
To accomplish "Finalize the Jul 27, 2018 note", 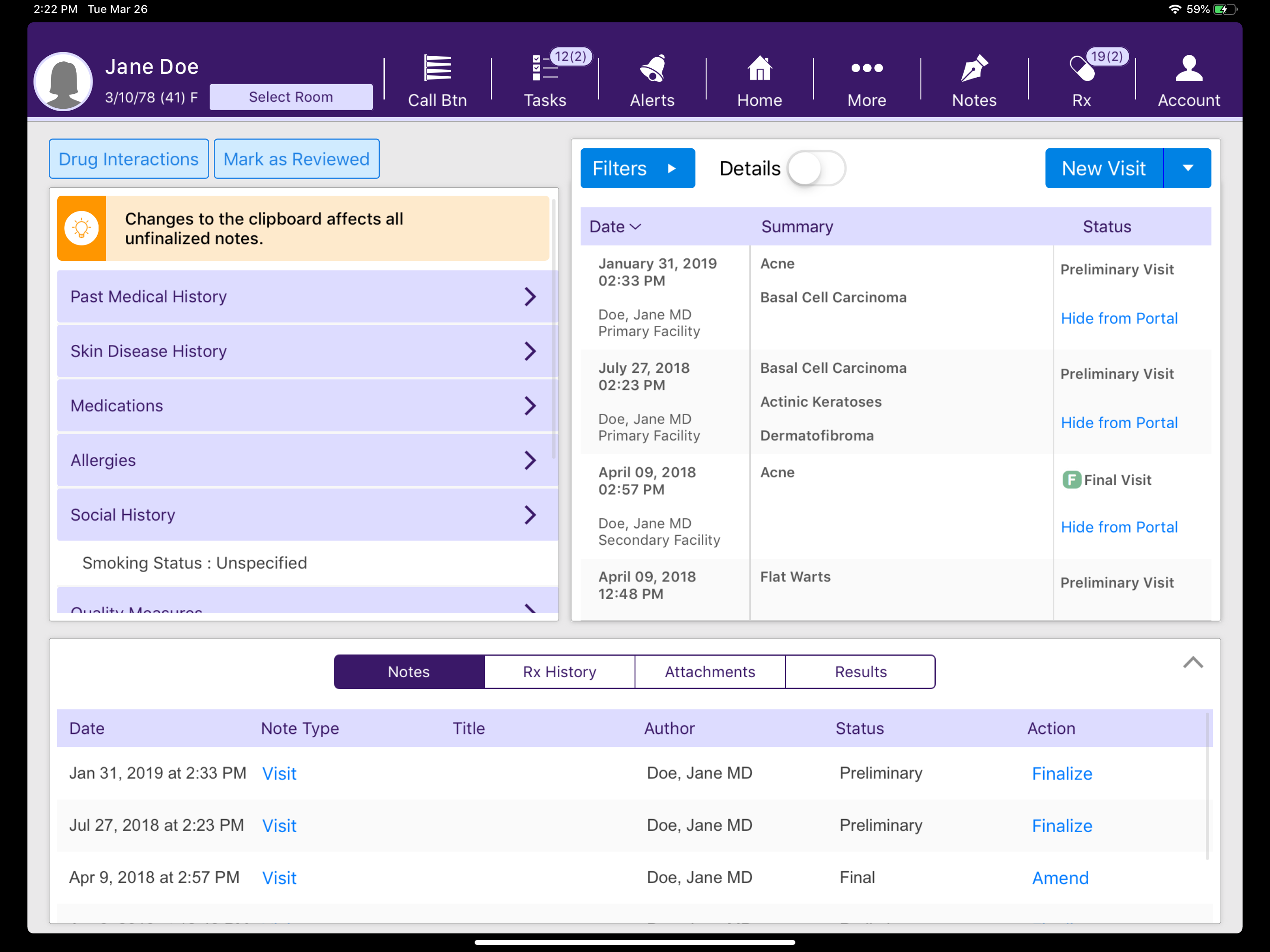I will [1062, 826].
